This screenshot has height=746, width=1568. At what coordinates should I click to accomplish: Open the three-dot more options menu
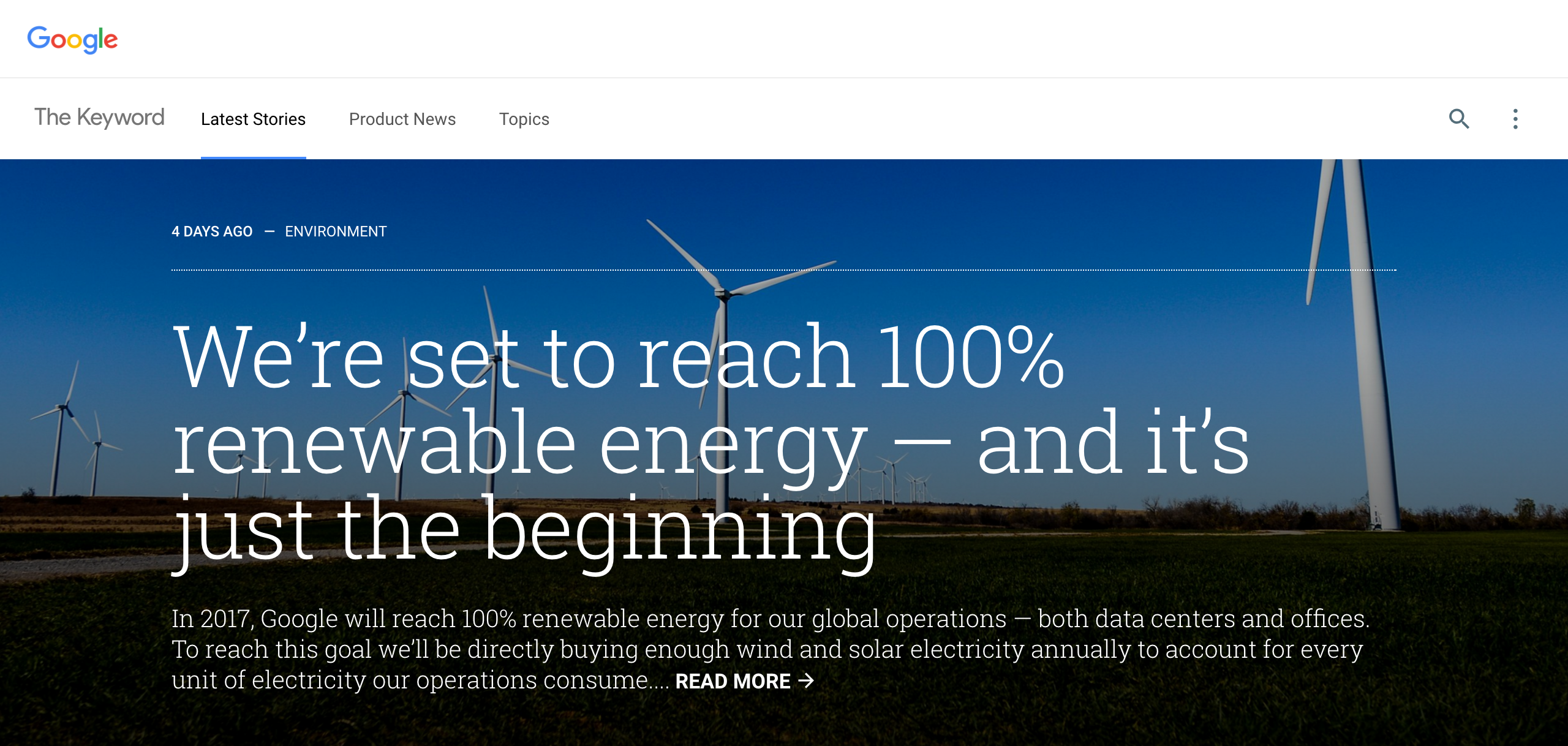1515,119
